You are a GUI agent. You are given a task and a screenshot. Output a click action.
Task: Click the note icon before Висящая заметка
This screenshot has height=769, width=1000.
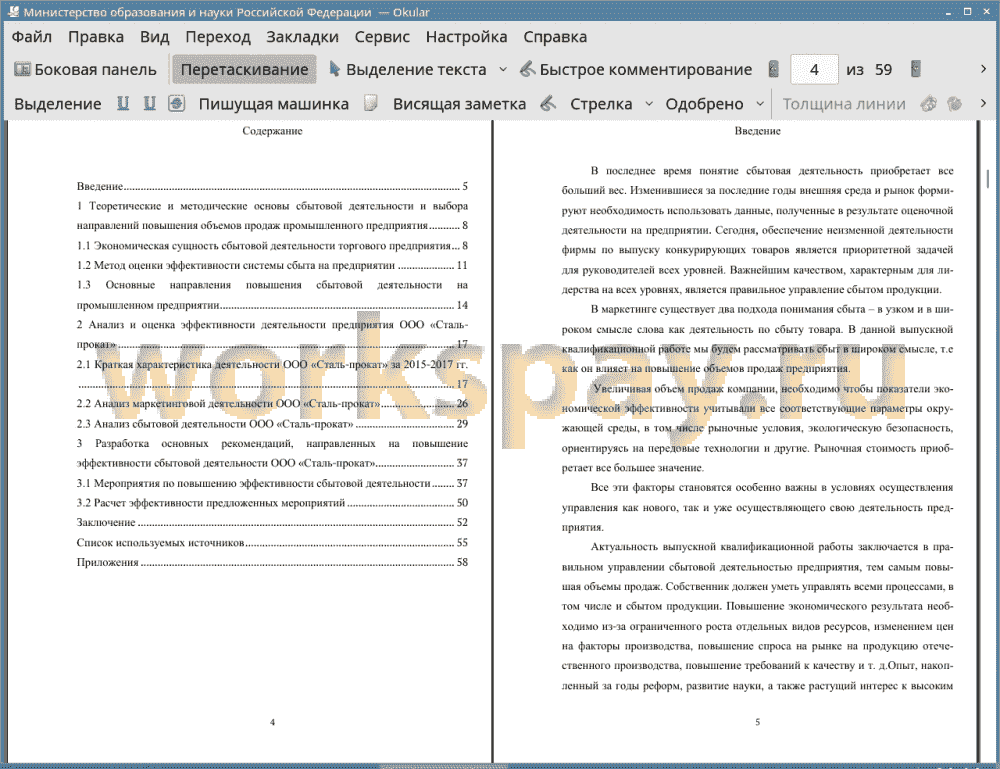point(371,103)
